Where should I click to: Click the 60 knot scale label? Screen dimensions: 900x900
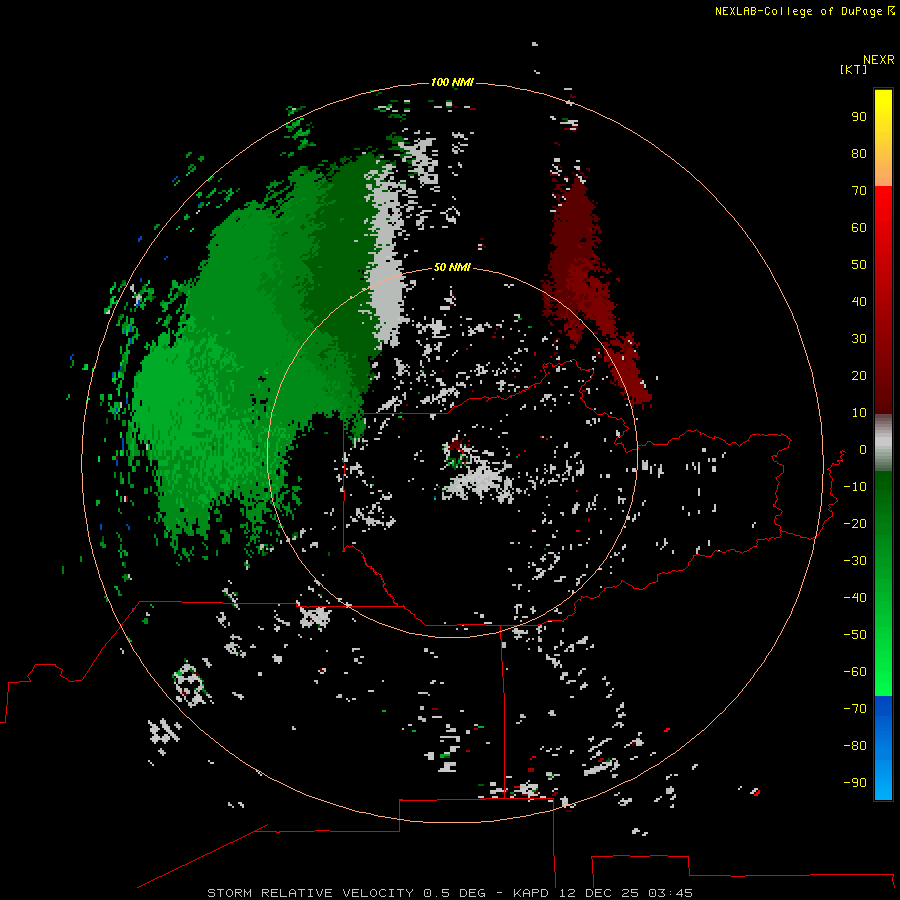(x=859, y=227)
